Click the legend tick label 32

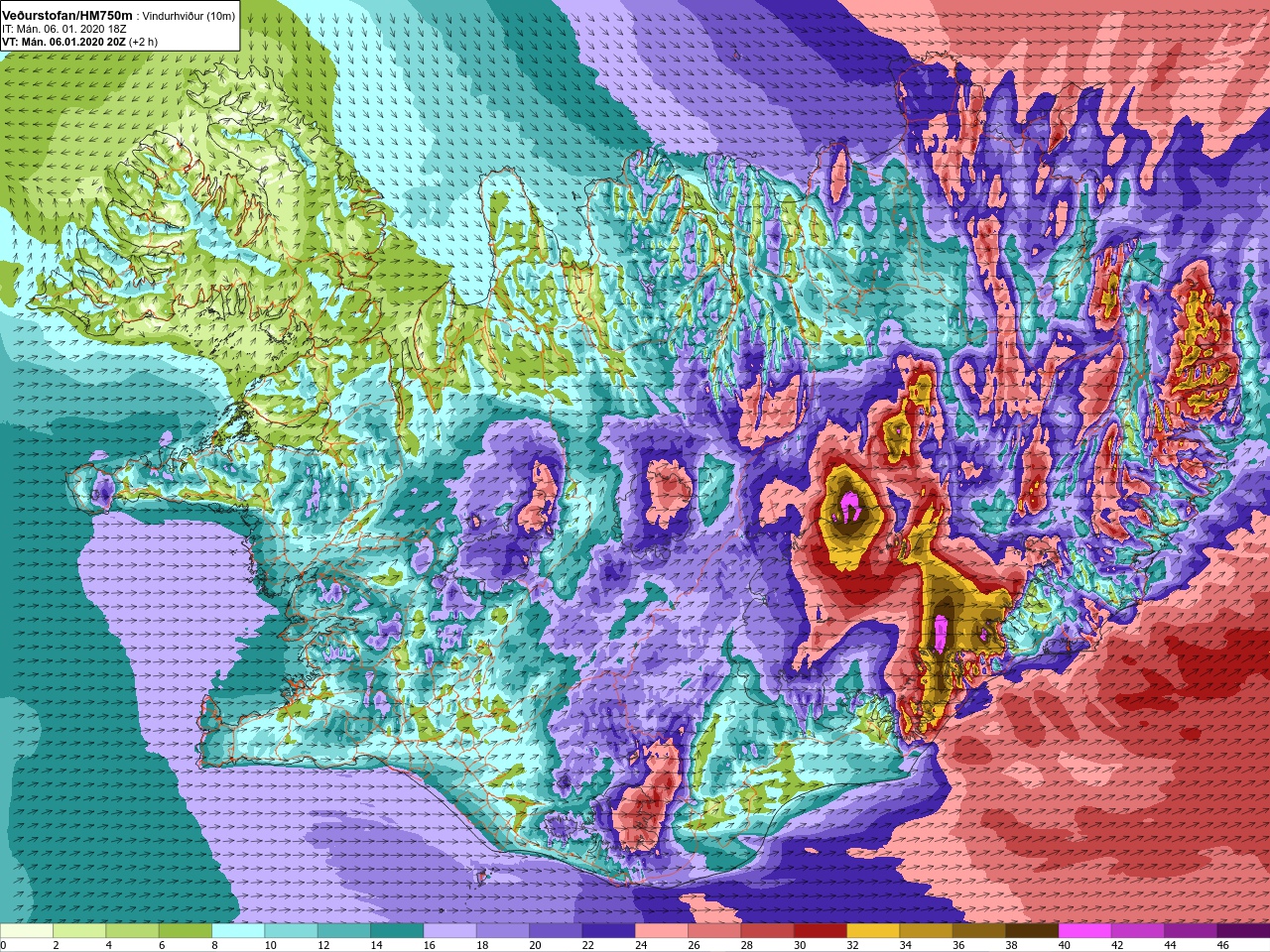click(x=853, y=946)
